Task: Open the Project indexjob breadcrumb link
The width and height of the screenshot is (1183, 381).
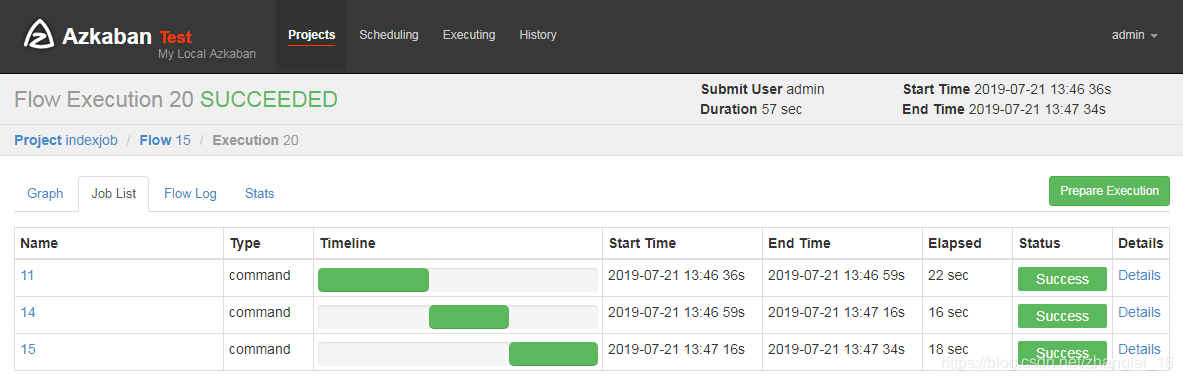Action: (x=66, y=140)
